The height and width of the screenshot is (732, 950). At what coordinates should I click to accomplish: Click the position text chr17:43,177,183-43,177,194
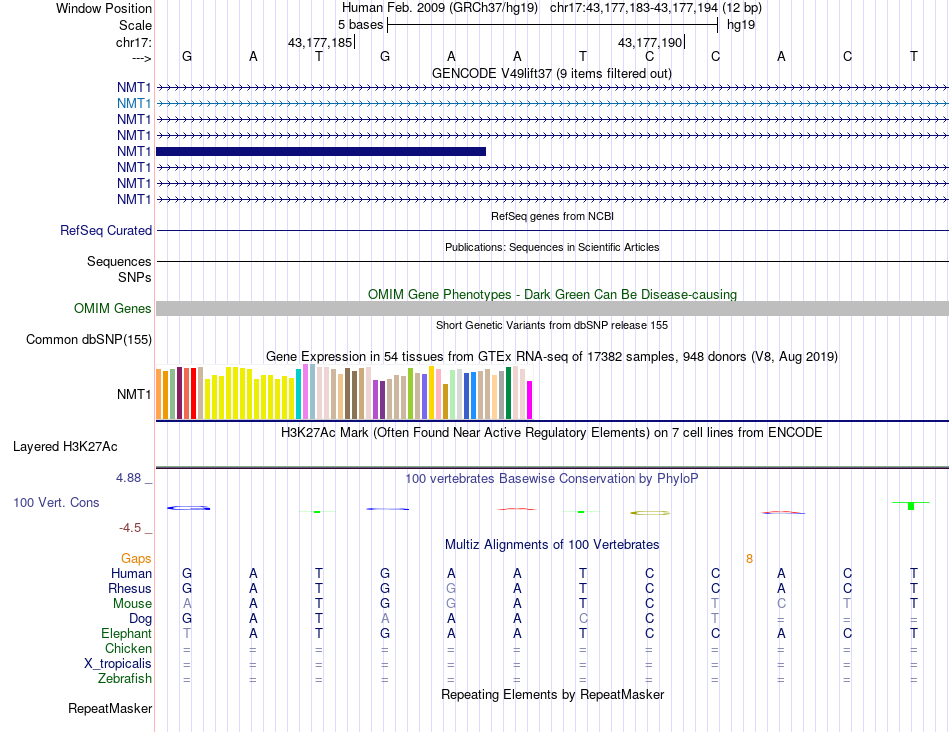[634, 8]
